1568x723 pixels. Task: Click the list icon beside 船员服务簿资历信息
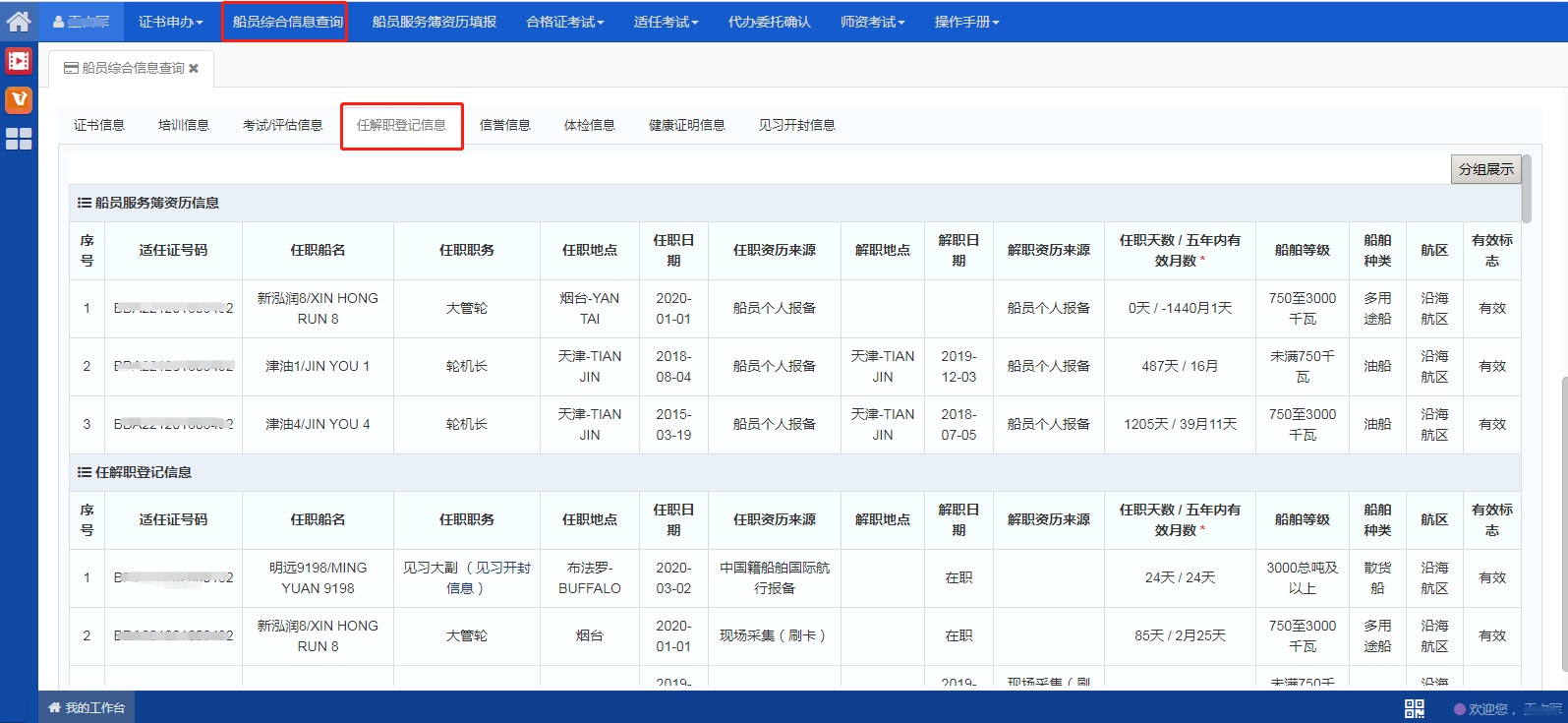click(x=85, y=203)
